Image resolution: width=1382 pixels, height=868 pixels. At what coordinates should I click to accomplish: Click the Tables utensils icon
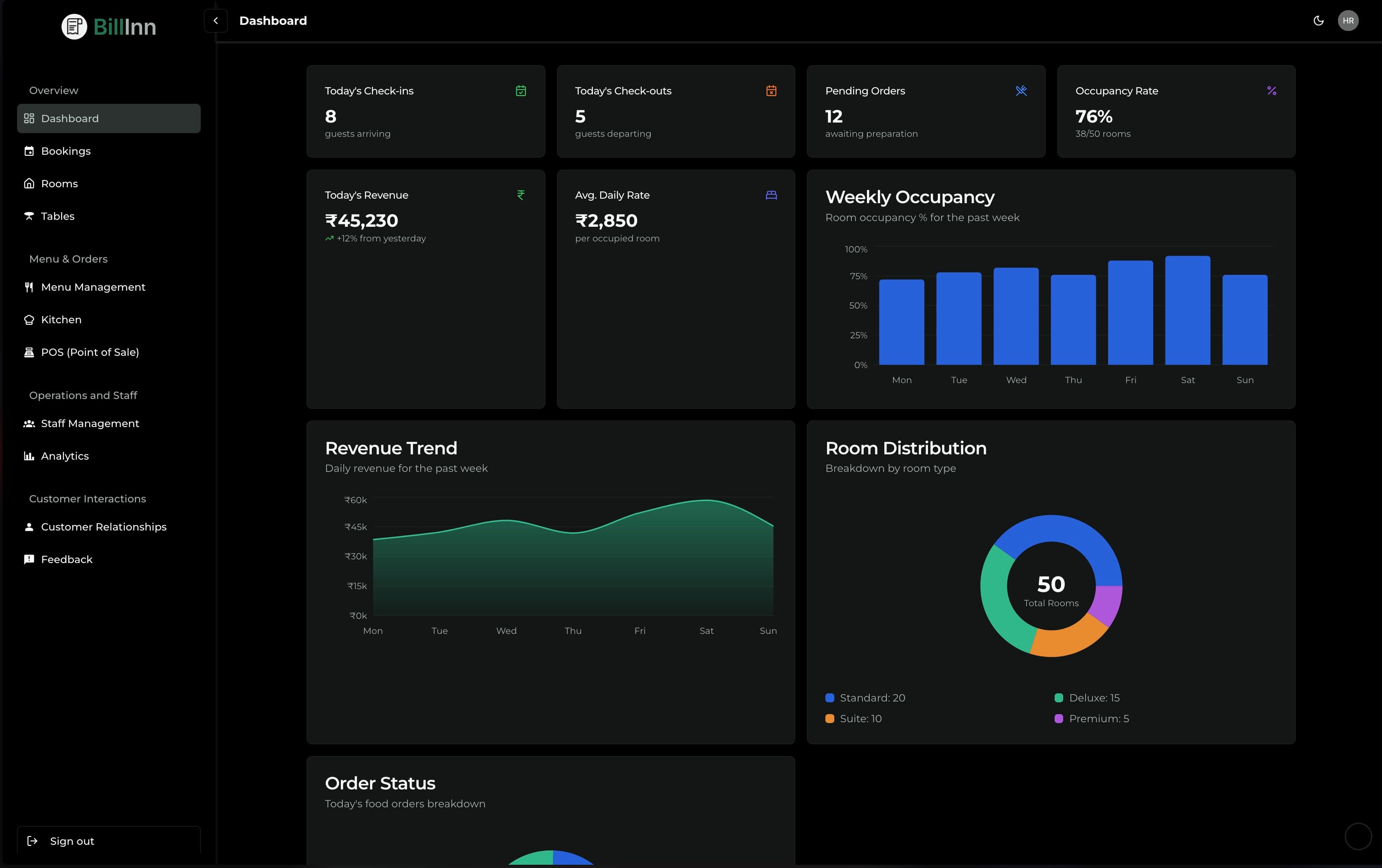coord(29,216)
